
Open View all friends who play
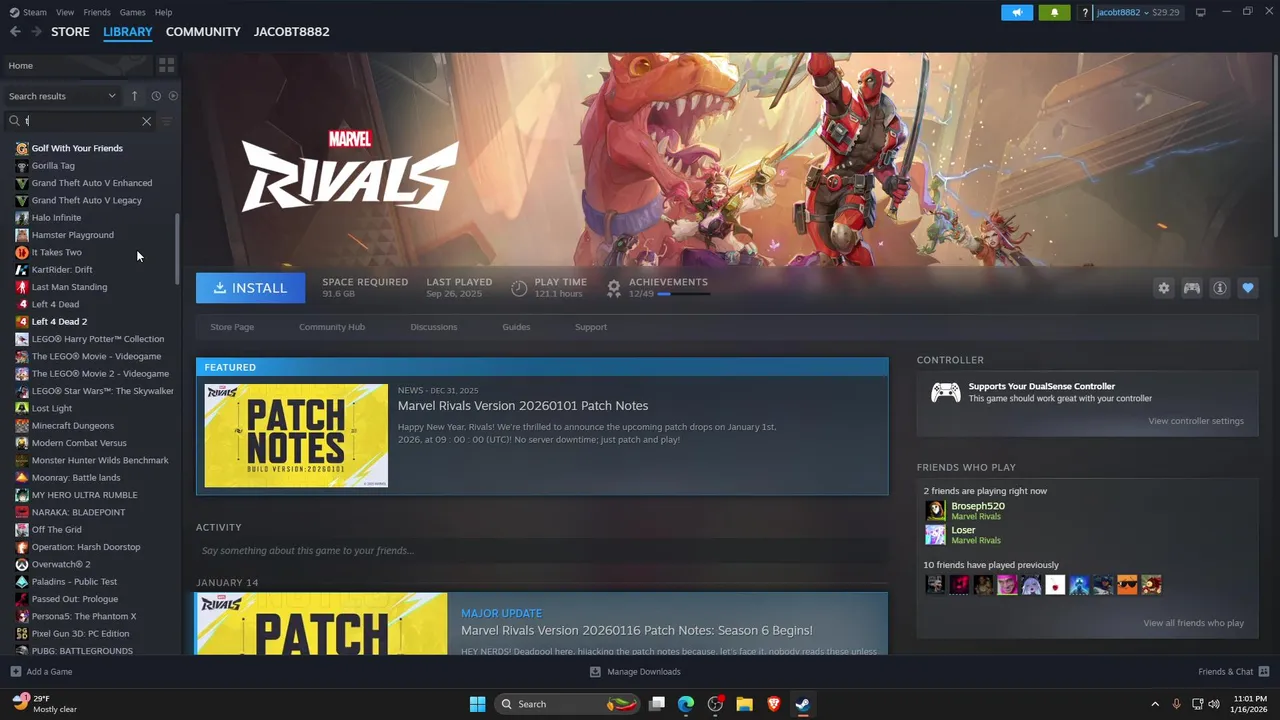(1194, 623)
